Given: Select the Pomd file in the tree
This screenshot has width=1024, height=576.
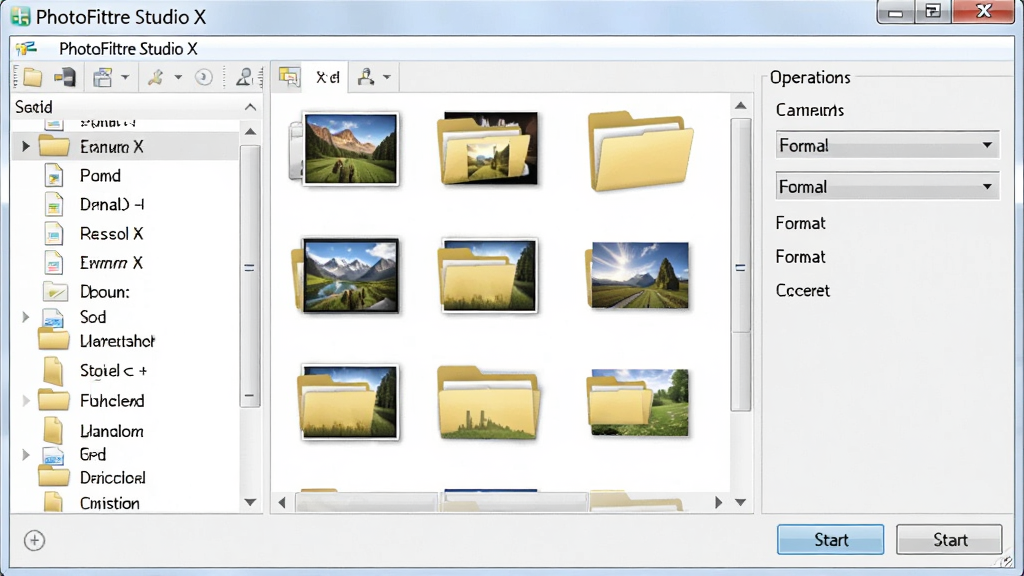Looking at the screenshot, I should [x=101, y=176].
